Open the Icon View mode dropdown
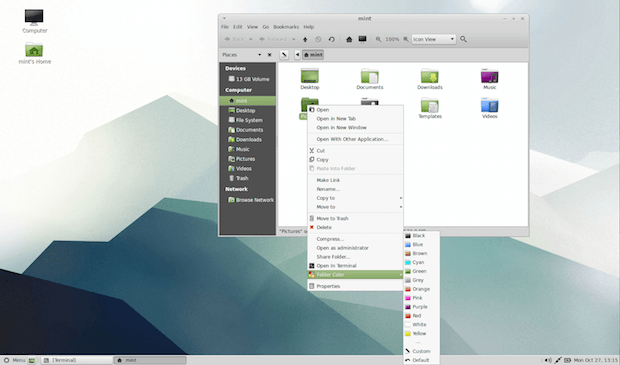This screenshot has height=365, width=620. click(x=434, y=39)
